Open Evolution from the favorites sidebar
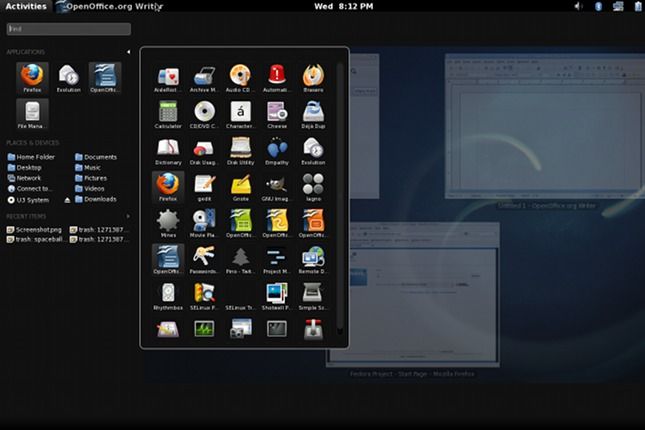This screenshot has height=430, width=645. [68, 78]
